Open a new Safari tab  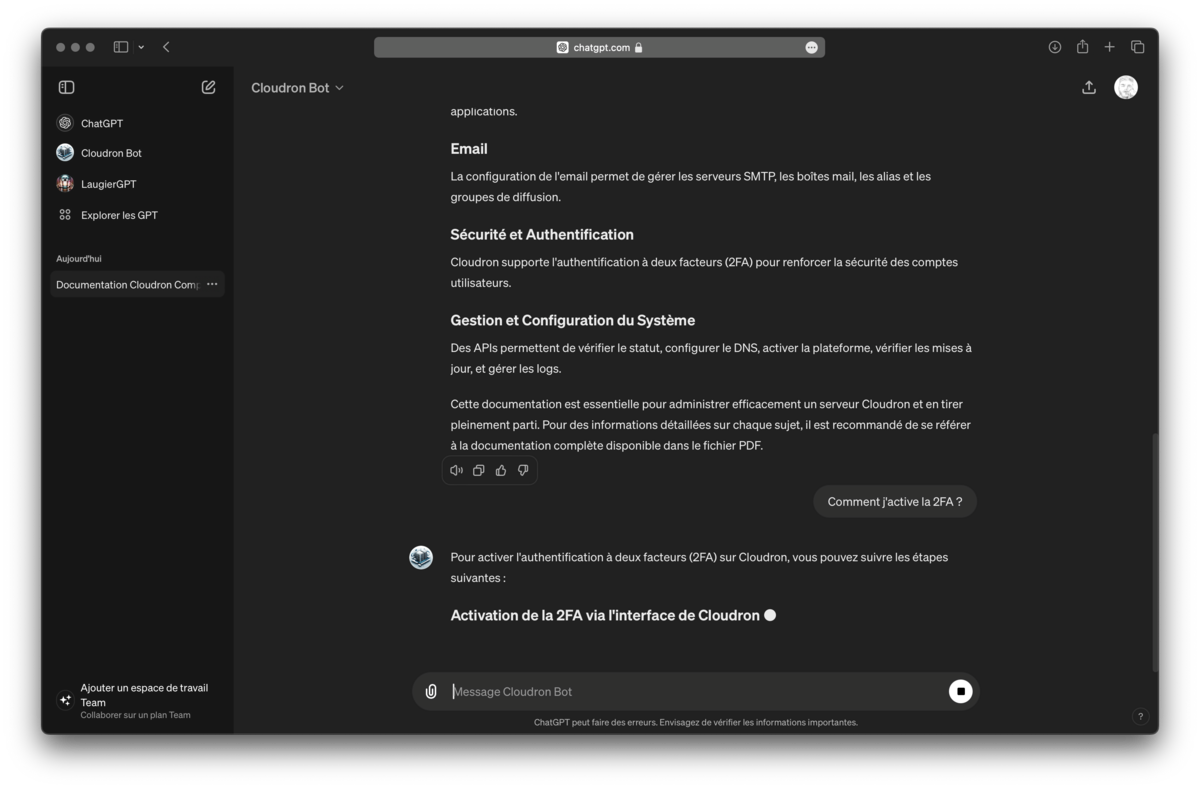1109,47
